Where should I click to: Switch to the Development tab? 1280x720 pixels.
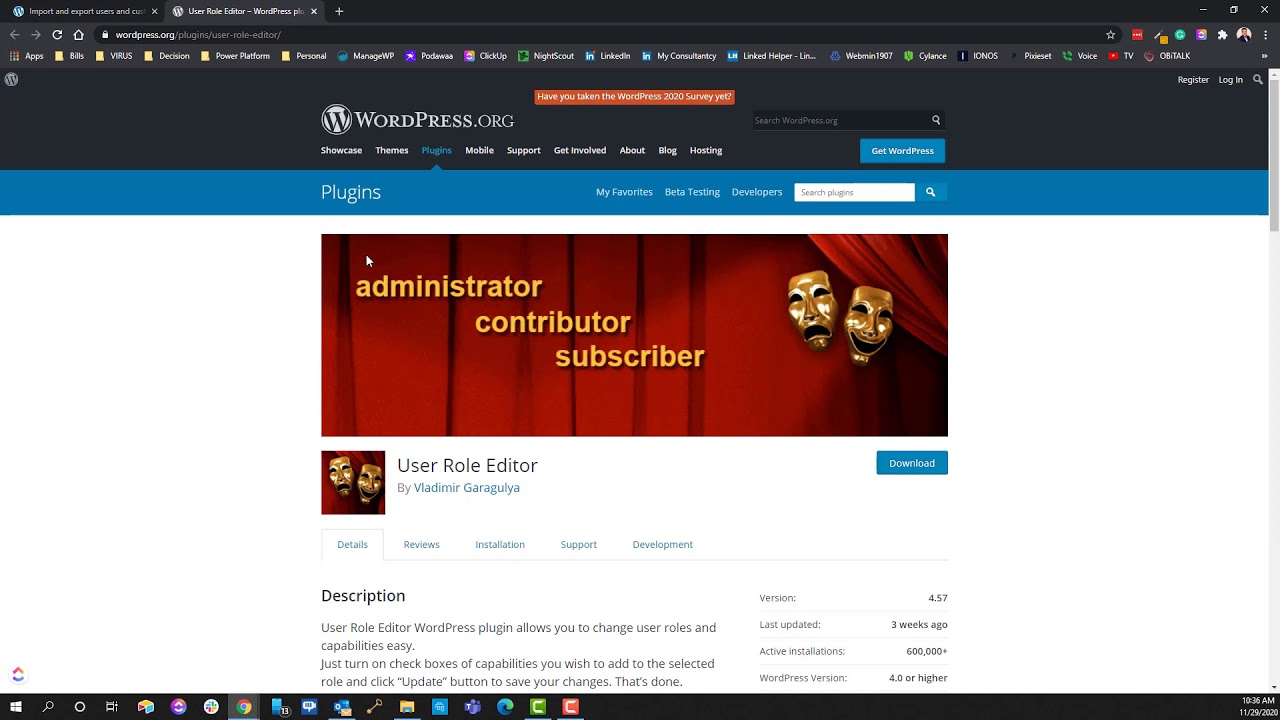(x=662, y=544)
